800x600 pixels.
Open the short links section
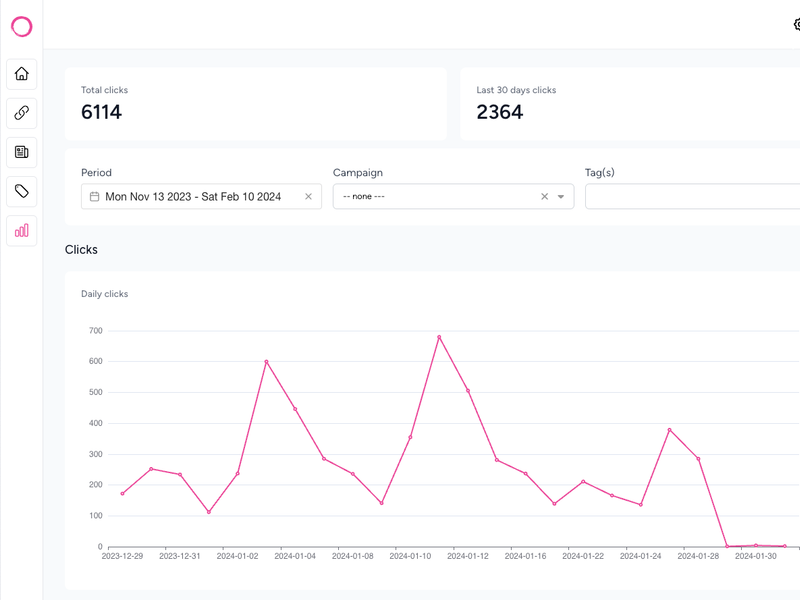[x=21, y=113]
